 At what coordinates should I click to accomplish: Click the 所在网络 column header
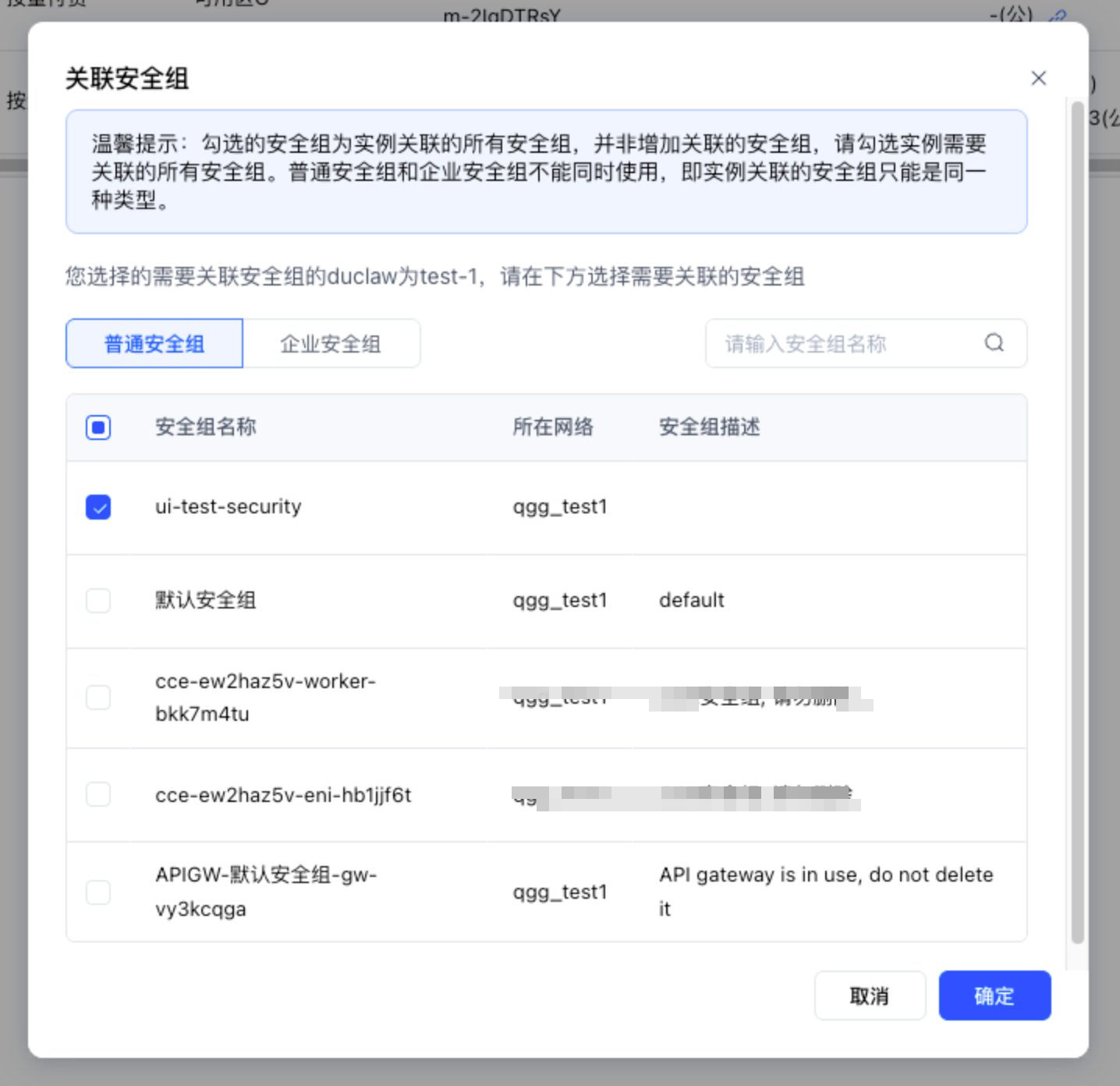553,427
